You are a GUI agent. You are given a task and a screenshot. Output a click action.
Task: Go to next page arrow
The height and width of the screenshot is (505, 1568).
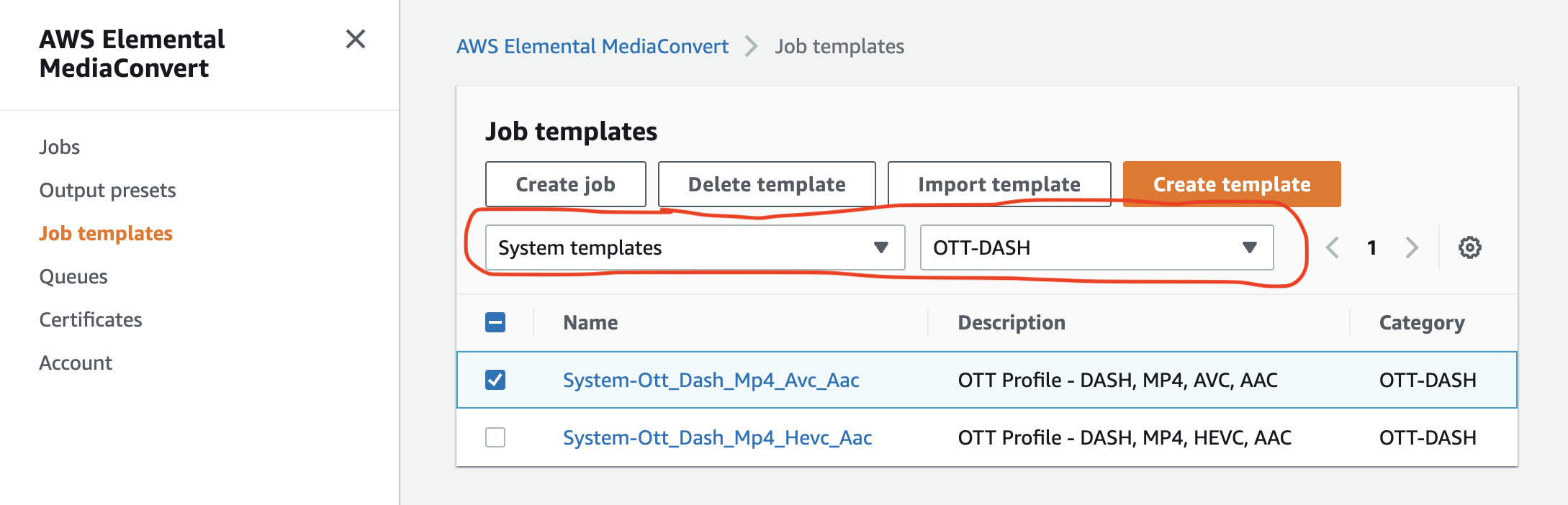tap(1412, 247)
